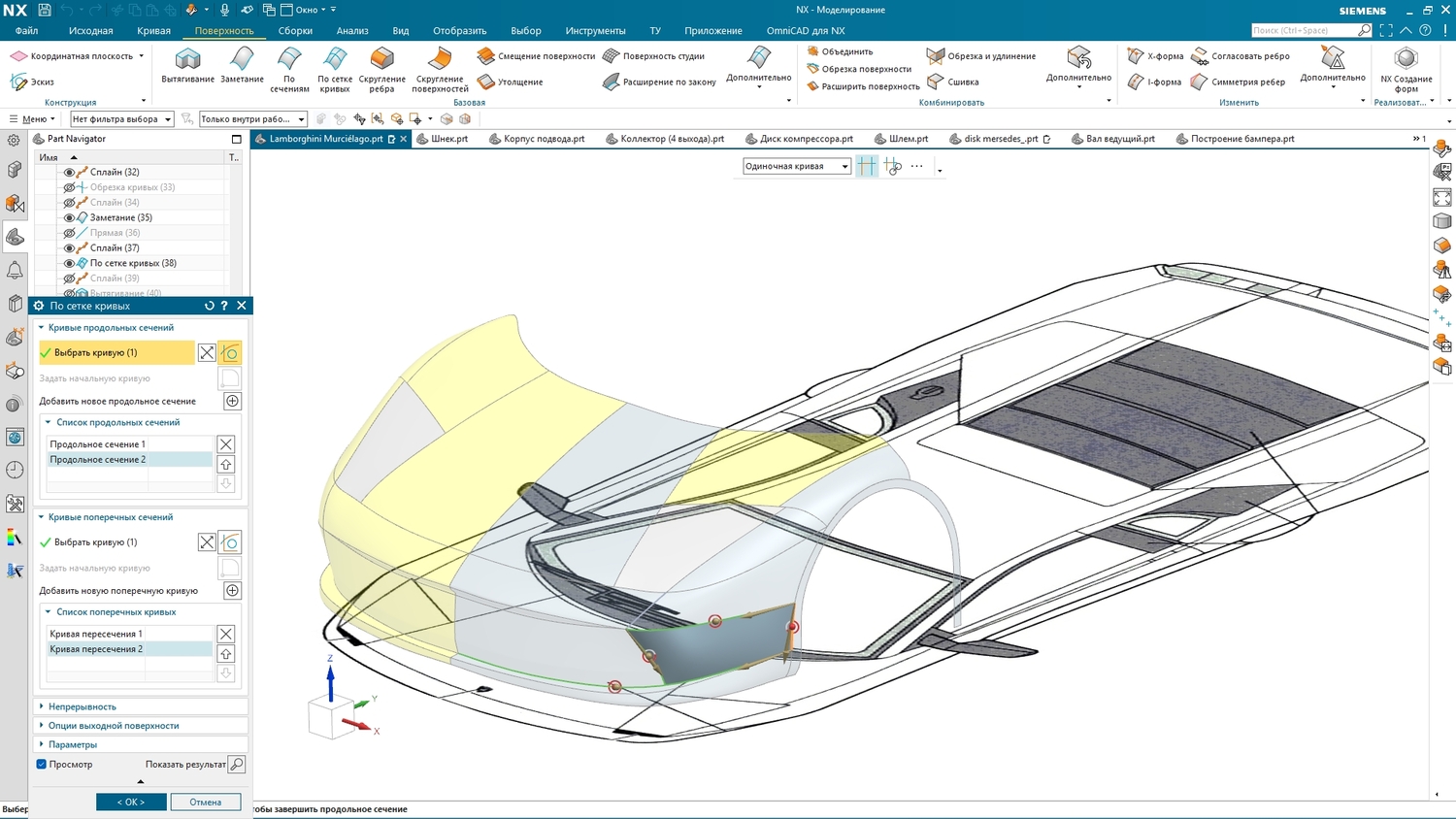Open the Скругление ребра tool
1456x819 pixels.
pyautogui.click(x=382, y=59)
